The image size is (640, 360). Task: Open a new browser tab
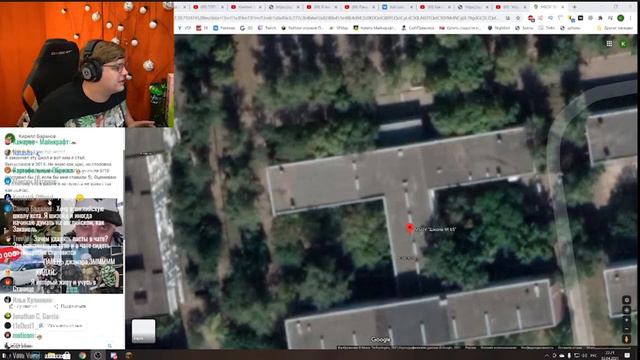pos(574,7)
